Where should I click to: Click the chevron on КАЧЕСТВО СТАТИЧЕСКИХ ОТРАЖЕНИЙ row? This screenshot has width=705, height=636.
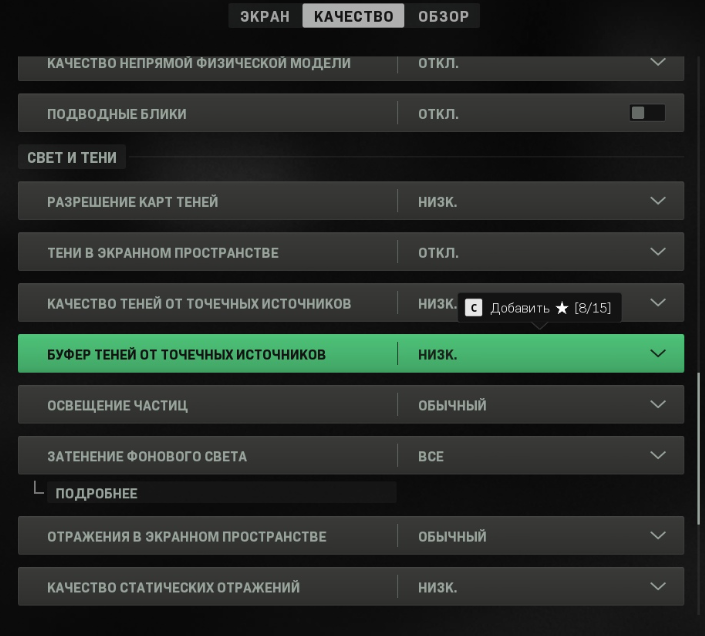coord(658,587)
